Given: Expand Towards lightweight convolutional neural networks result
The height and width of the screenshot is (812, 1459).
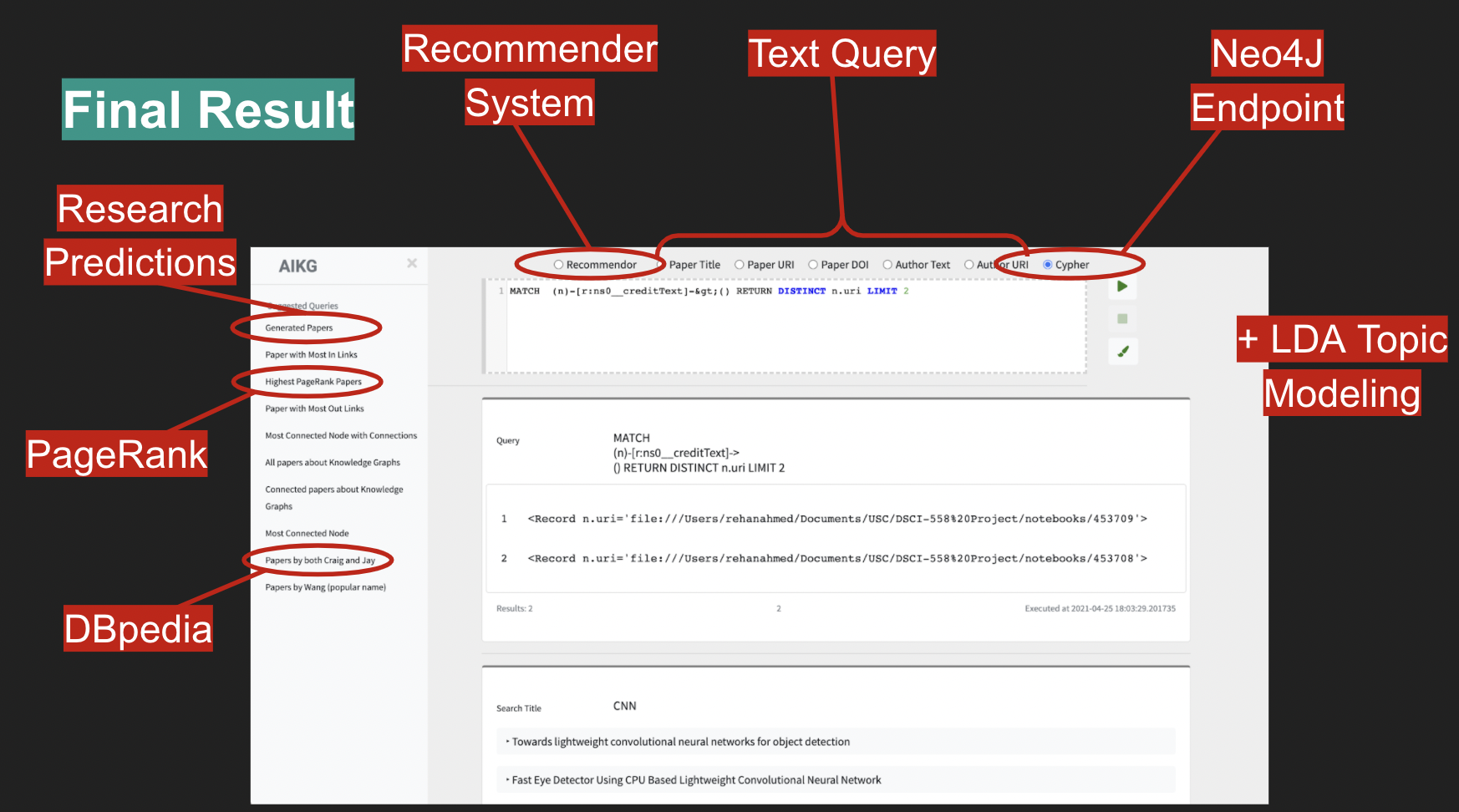Looking at the screenshot, I should 836,742.
